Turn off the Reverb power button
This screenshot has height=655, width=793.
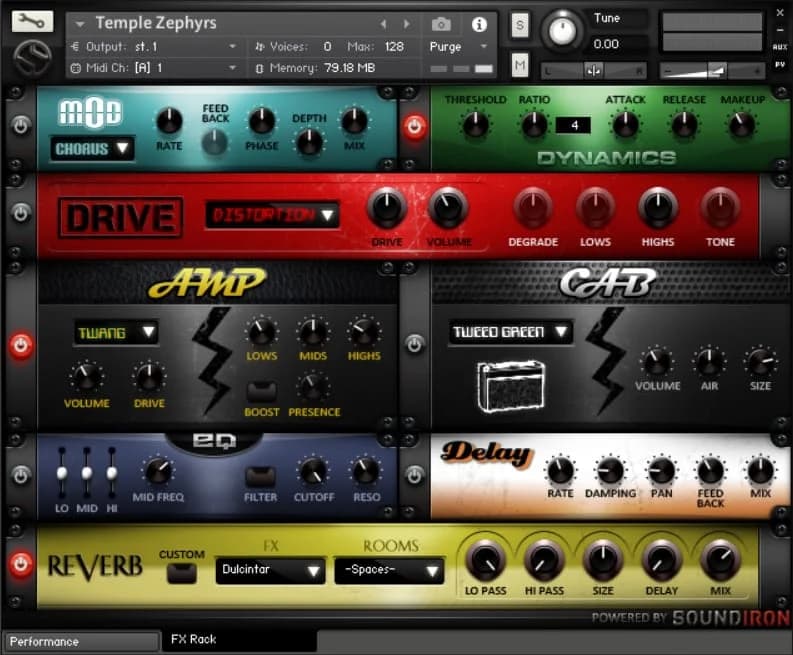(x=20, y=563)
